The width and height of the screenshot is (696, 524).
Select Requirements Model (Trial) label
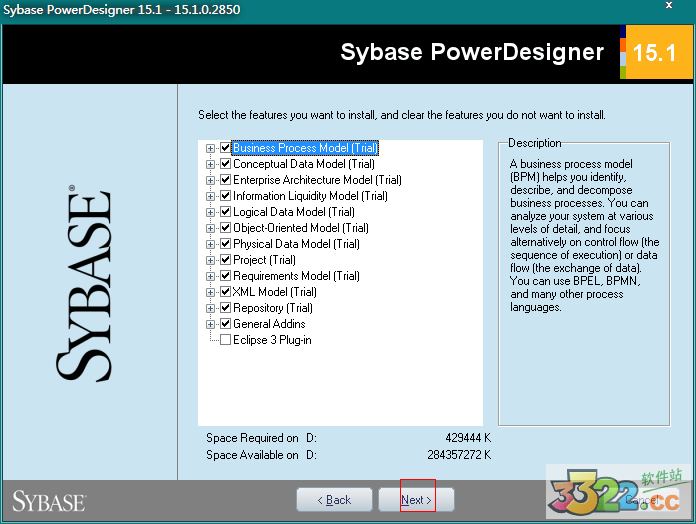coord(297,276)
